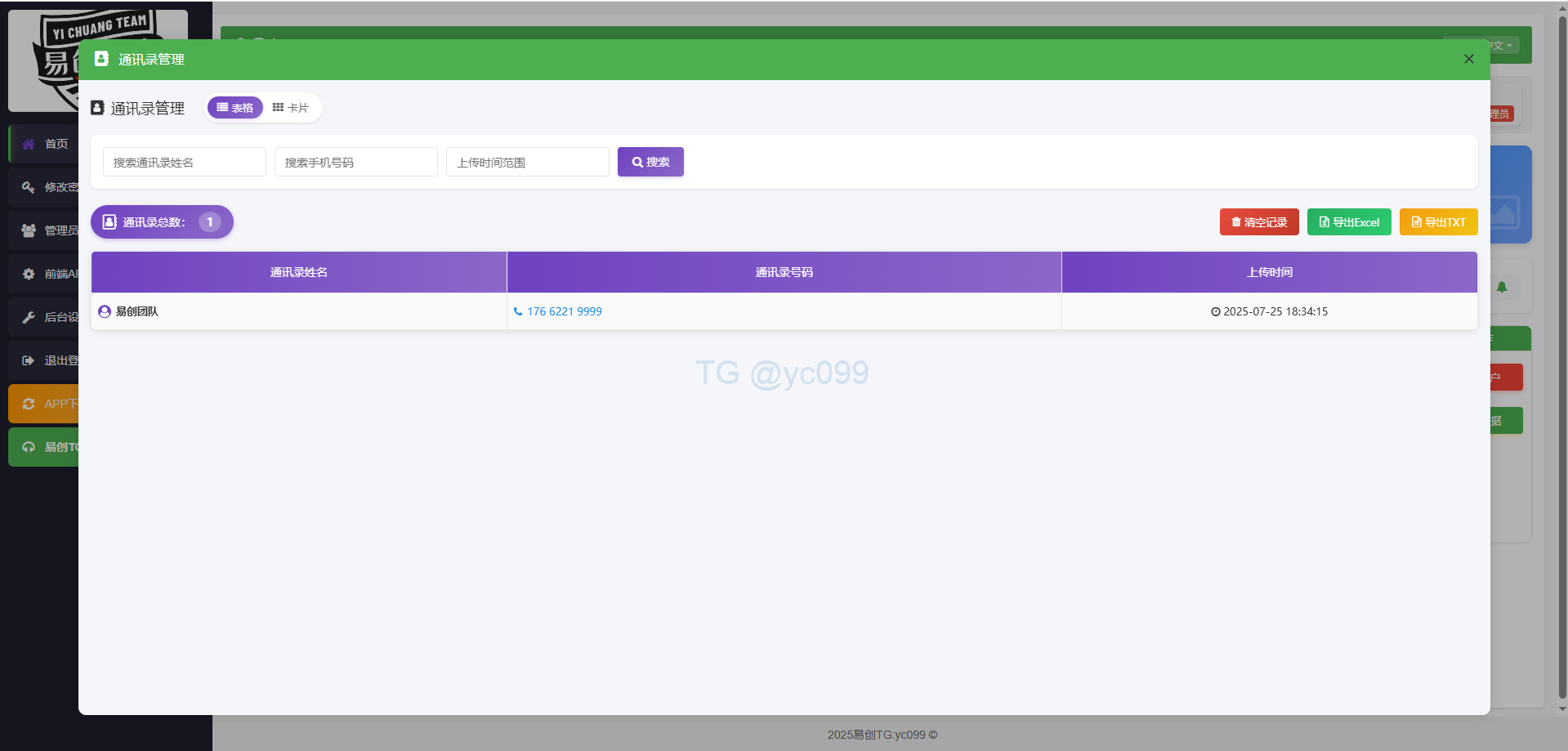Switch to table view (表格)
The width and height of the screenshot is (1568, 751).
(x=235, y=108)
